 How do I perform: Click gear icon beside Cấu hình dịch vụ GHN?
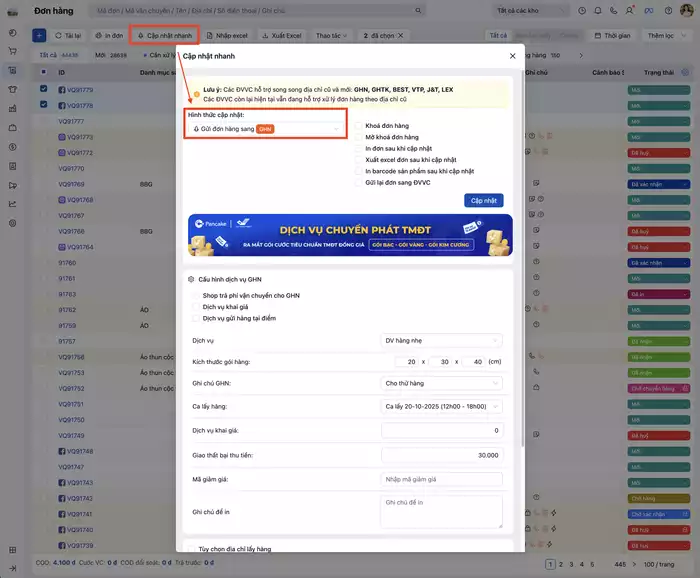pyautogui.click(x=190, y=279)
